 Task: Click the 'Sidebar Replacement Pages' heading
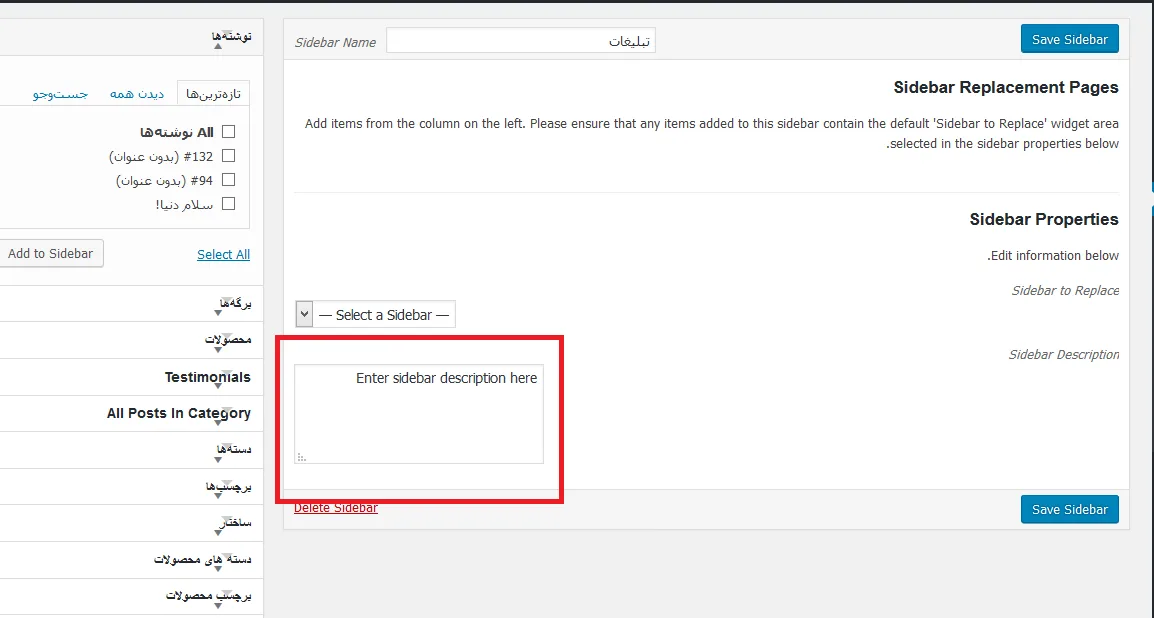[x=1006, y=88]
